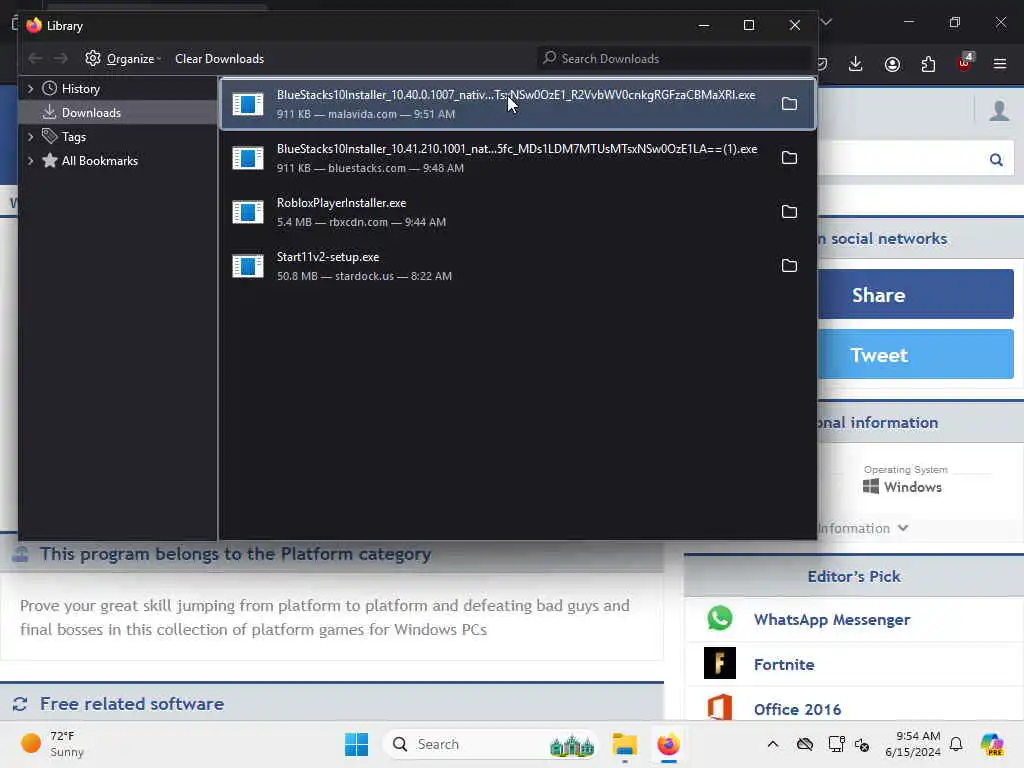Select History in Library sidebar
This screenshot has width=1024, height=768.
click(118, 88)
